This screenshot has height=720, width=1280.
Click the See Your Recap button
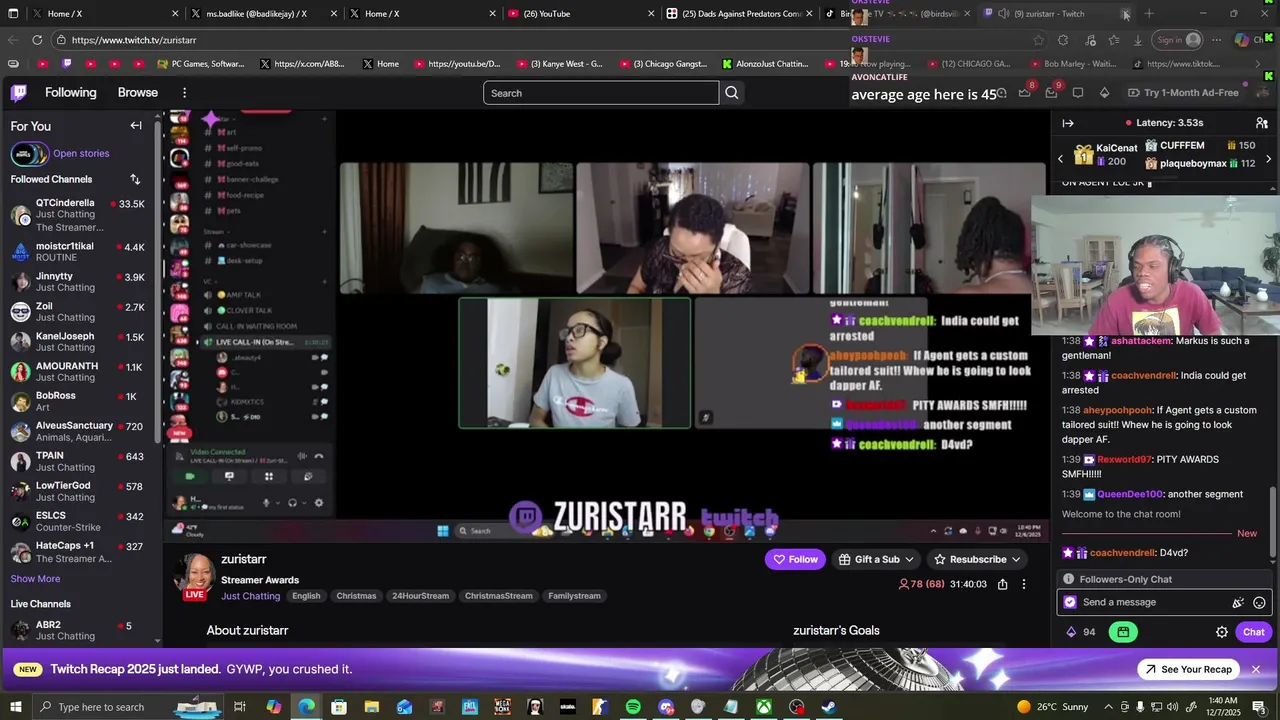click(x=1188, y=669)
